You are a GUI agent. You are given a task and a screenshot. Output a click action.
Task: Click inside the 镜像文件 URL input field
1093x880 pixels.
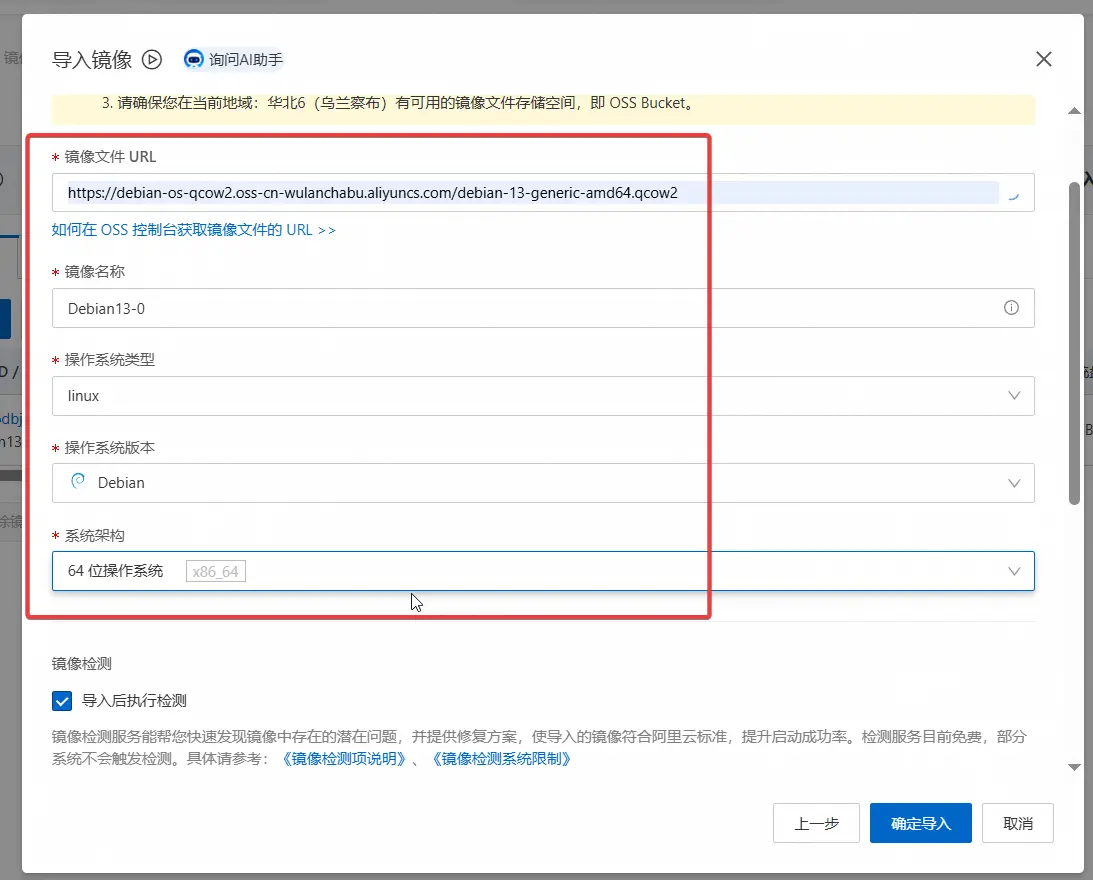point(530,193)
